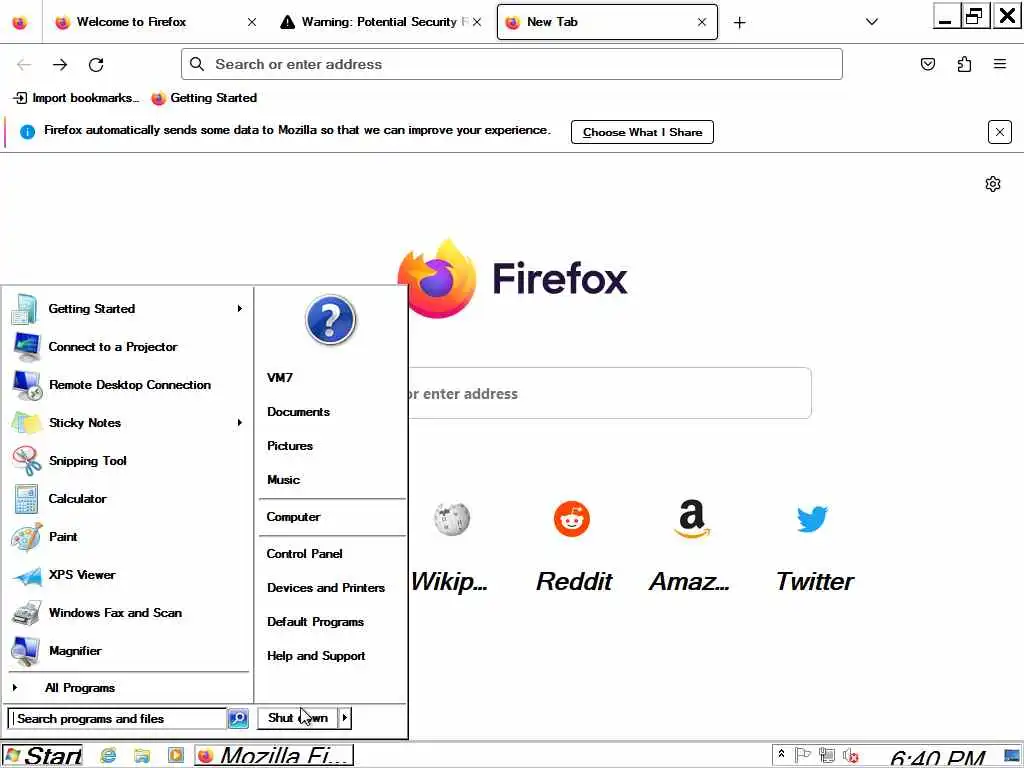Viewport: 1024px width, 768px height.
Task: Click the Firefox View icon in tab strip
Action: [20, 22]
